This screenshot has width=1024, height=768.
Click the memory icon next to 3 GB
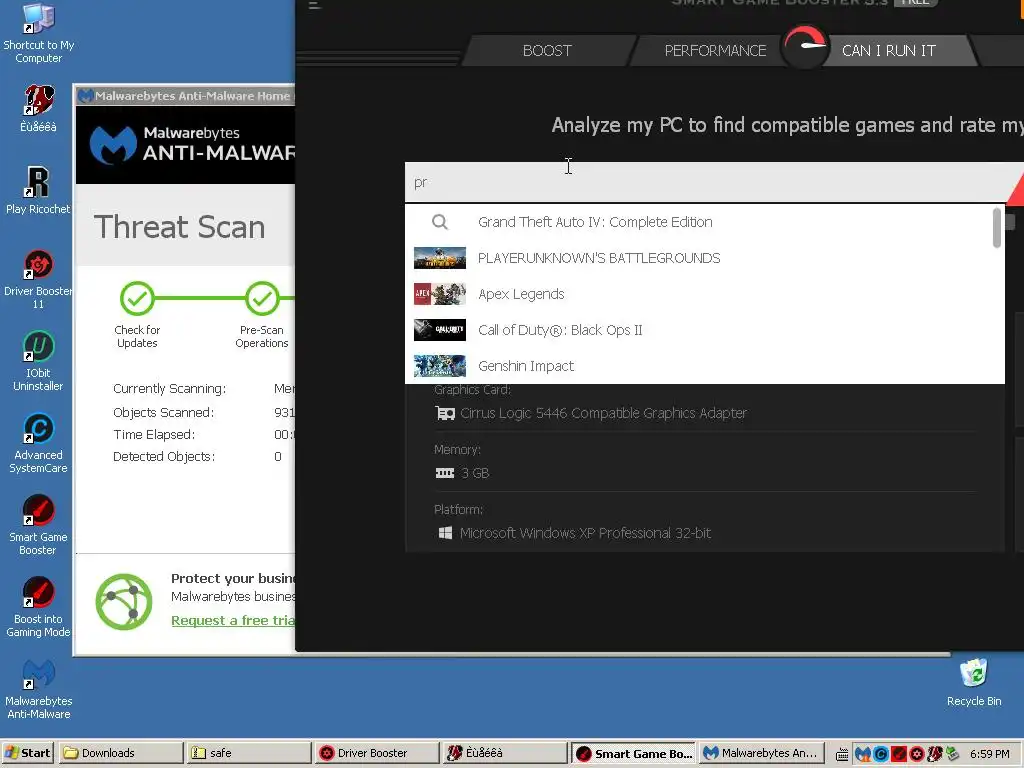445,473
